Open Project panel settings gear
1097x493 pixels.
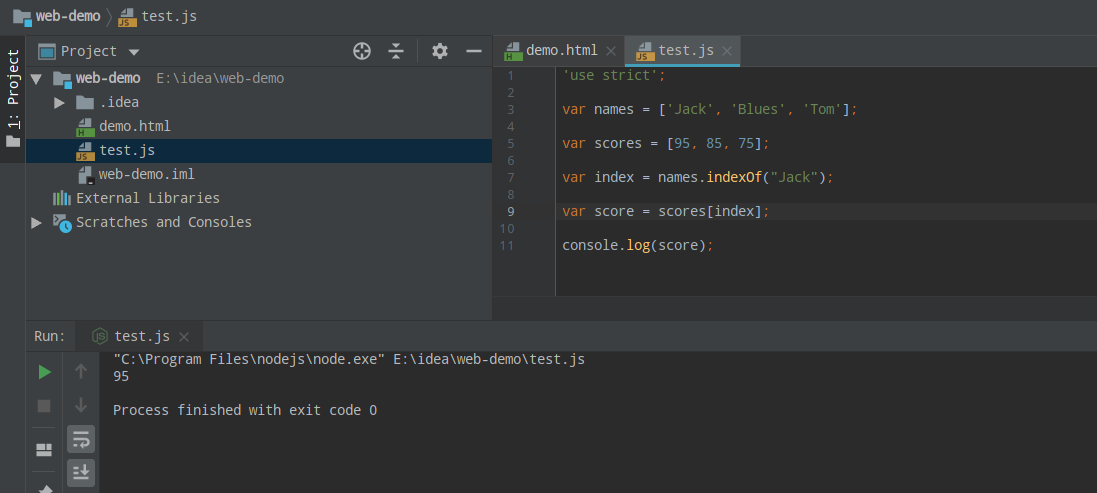coord(439,51)
